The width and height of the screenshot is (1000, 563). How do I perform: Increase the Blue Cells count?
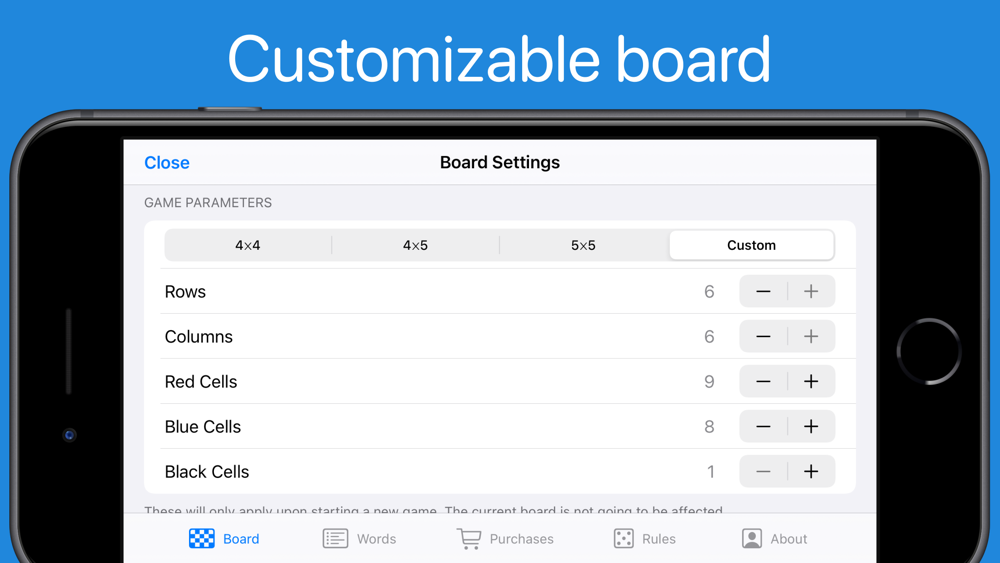coord(811,426)
